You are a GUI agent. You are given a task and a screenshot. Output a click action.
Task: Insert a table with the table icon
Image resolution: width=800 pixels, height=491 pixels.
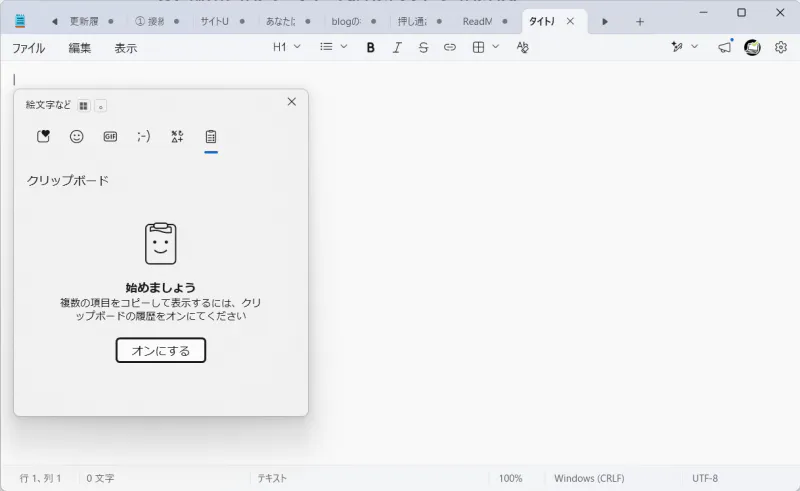coord(478,47)
